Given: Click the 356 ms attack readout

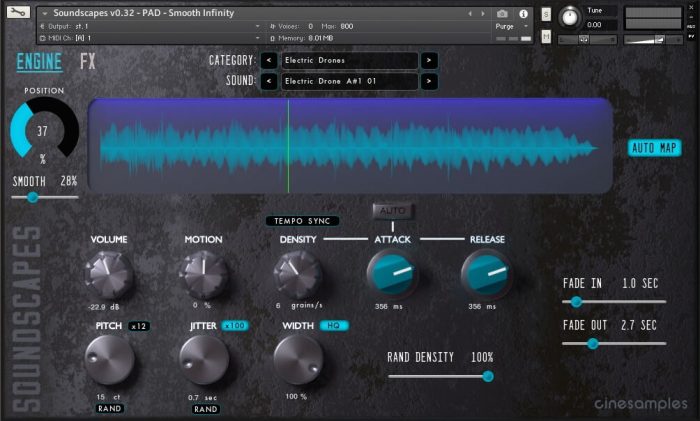Looking at the screenshot, I should [x=388, y=307].
